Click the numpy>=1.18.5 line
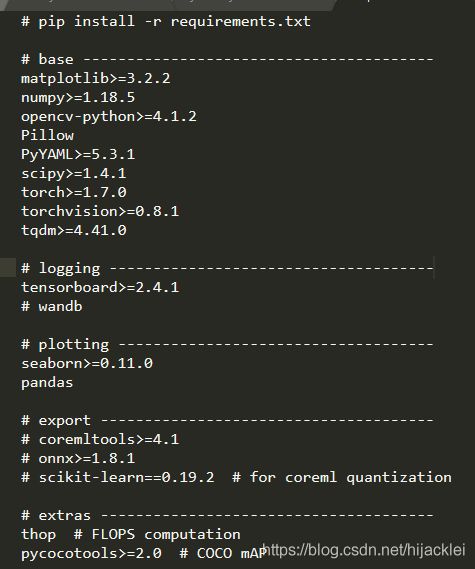 (x=78, y=97)
